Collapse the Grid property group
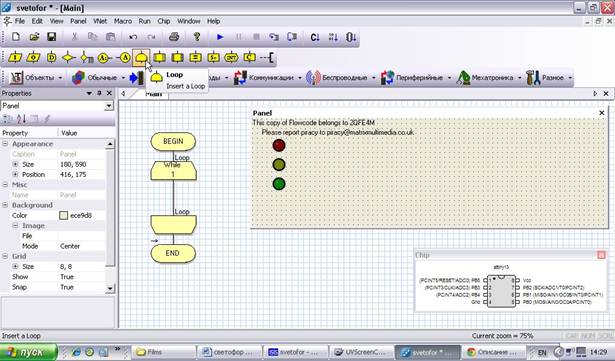Image resolution: width=615 pixels, height=361 pixels. tap(5, 256)
